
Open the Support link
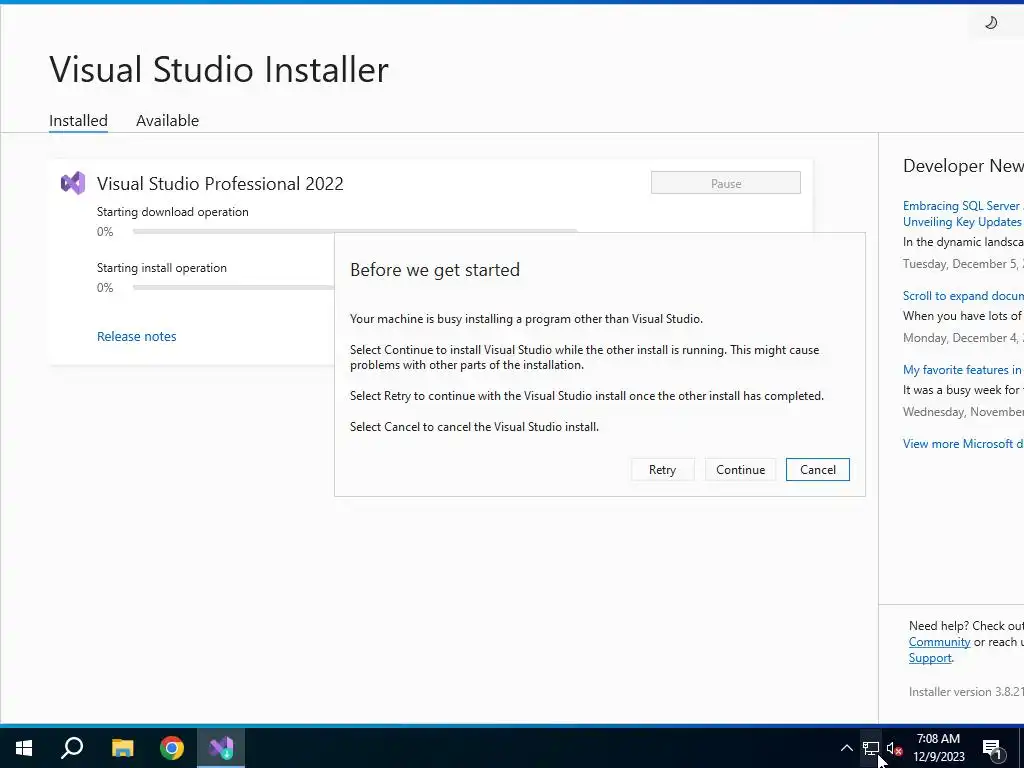tap(930, 658)
